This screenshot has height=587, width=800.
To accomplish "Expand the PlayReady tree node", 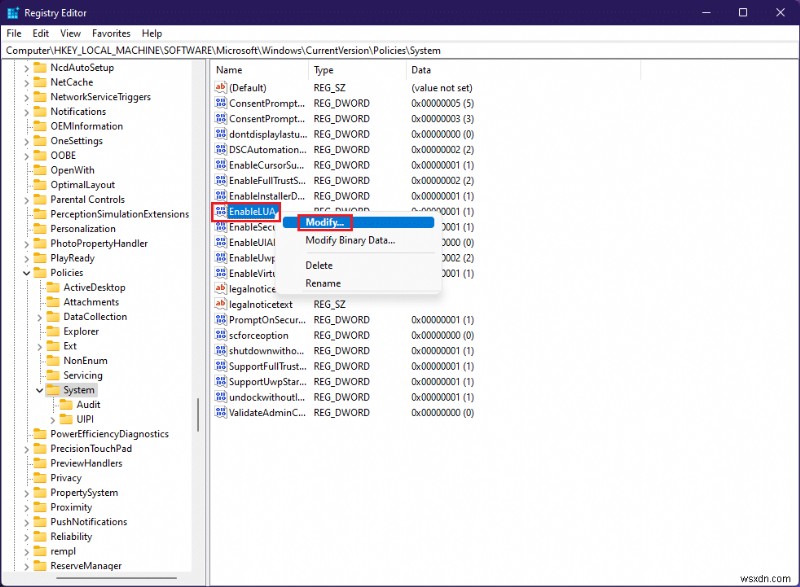I will 27,259.
